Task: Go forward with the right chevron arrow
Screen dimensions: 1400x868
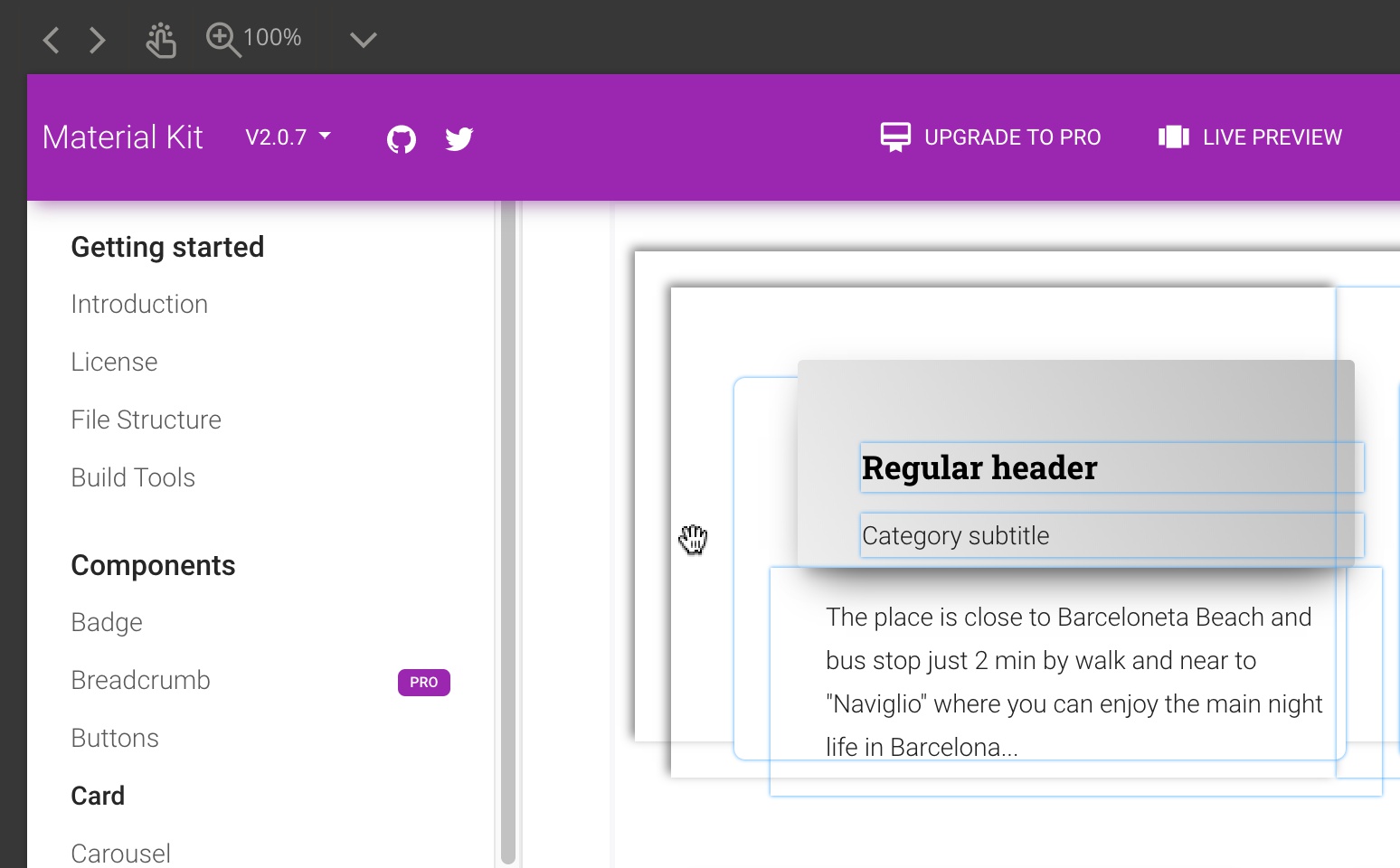Action: (97, 40)
